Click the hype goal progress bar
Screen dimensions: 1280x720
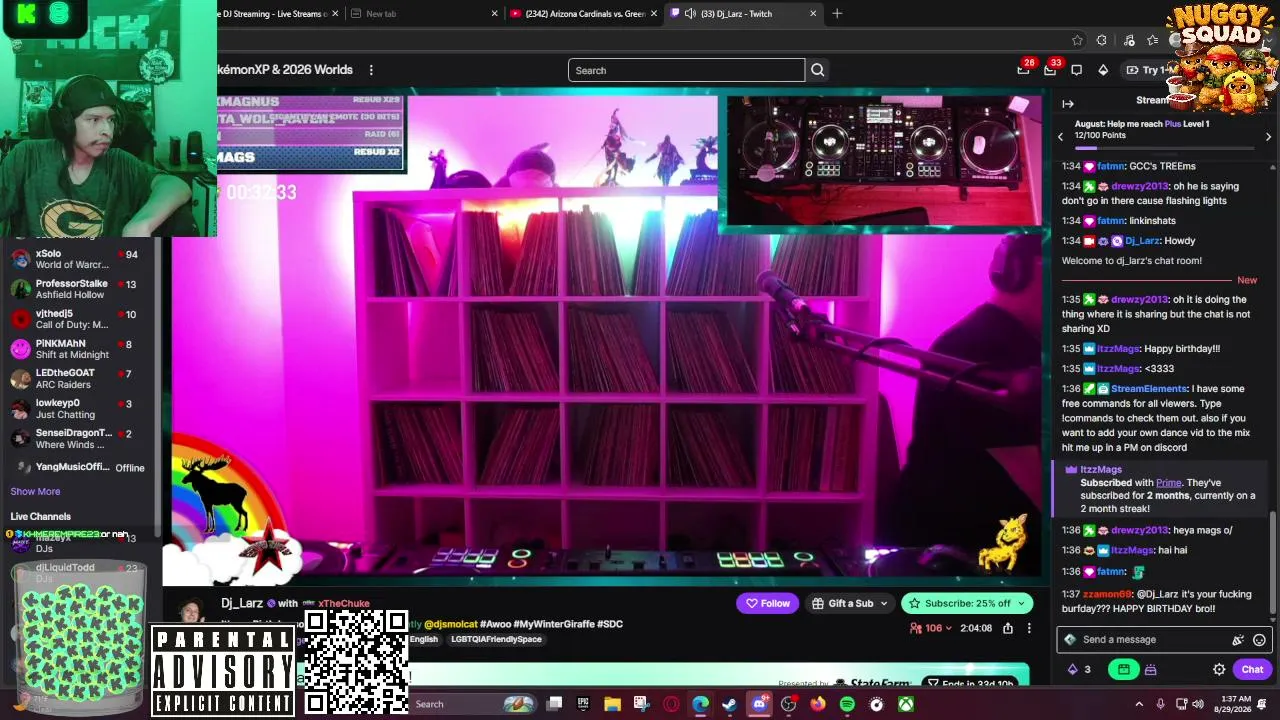(1165, 147)
